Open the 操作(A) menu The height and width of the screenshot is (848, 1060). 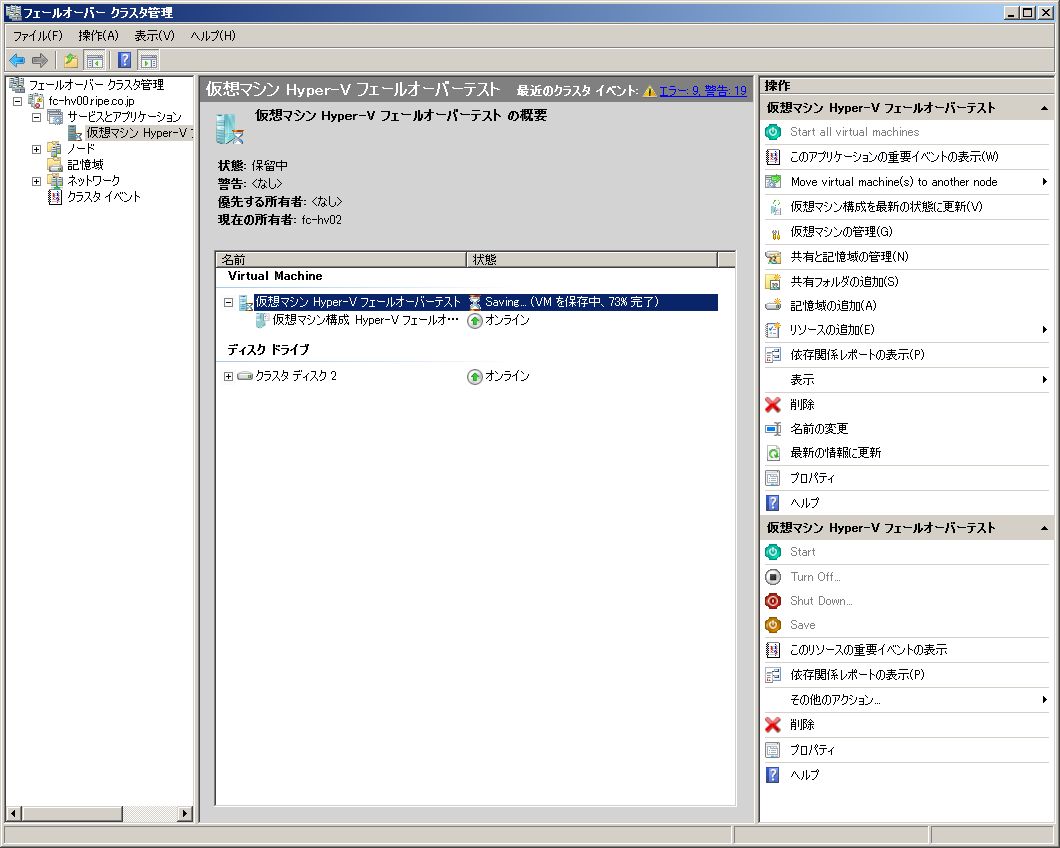point(98,36)
